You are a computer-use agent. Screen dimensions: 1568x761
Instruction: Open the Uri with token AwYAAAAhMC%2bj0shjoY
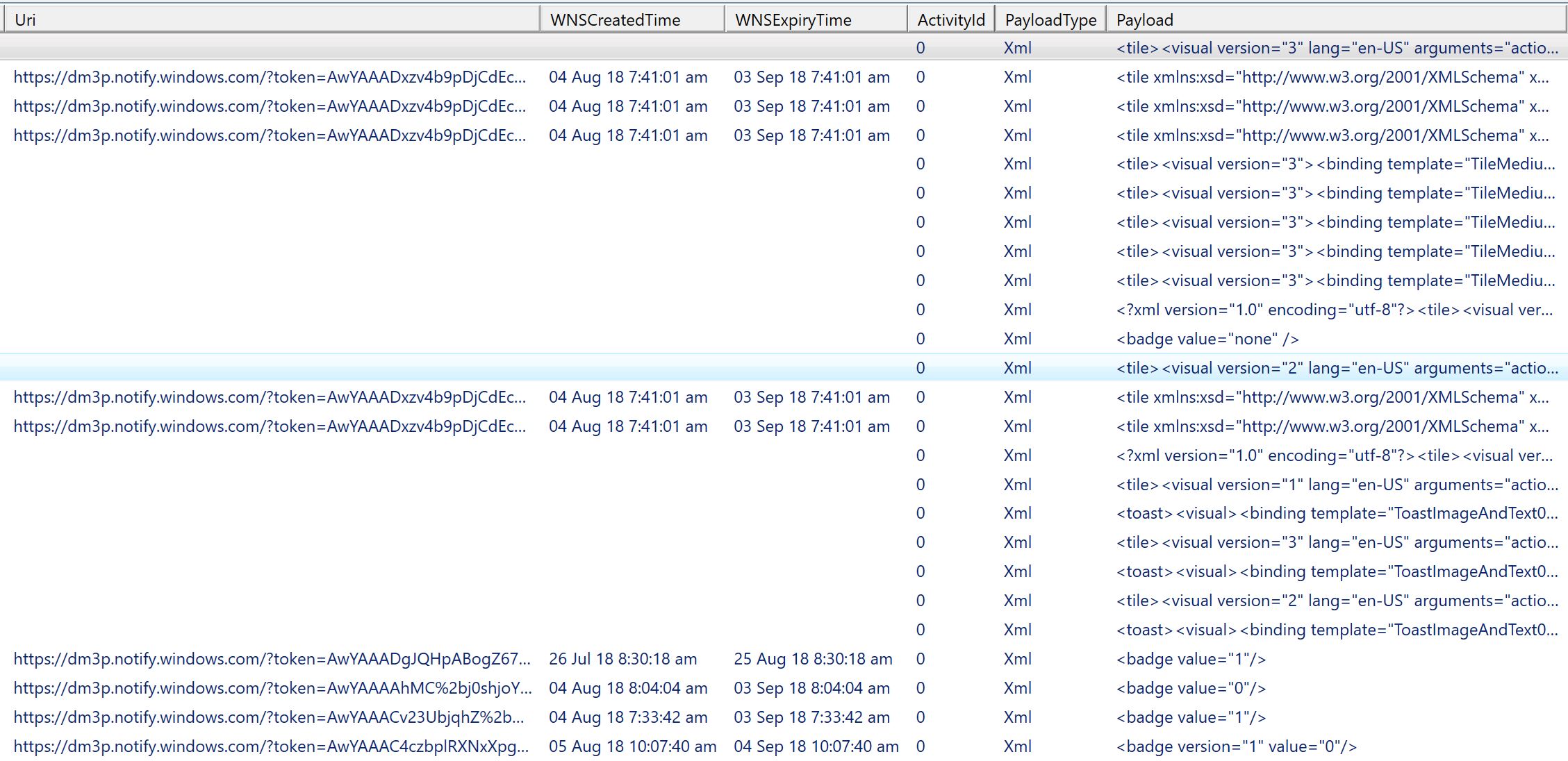(272, 688)
